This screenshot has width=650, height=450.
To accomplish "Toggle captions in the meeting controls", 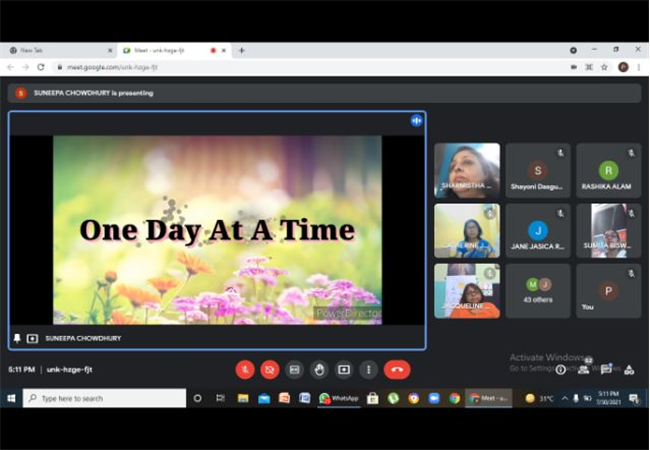I will pyautogui.click(x=294, y=369).
